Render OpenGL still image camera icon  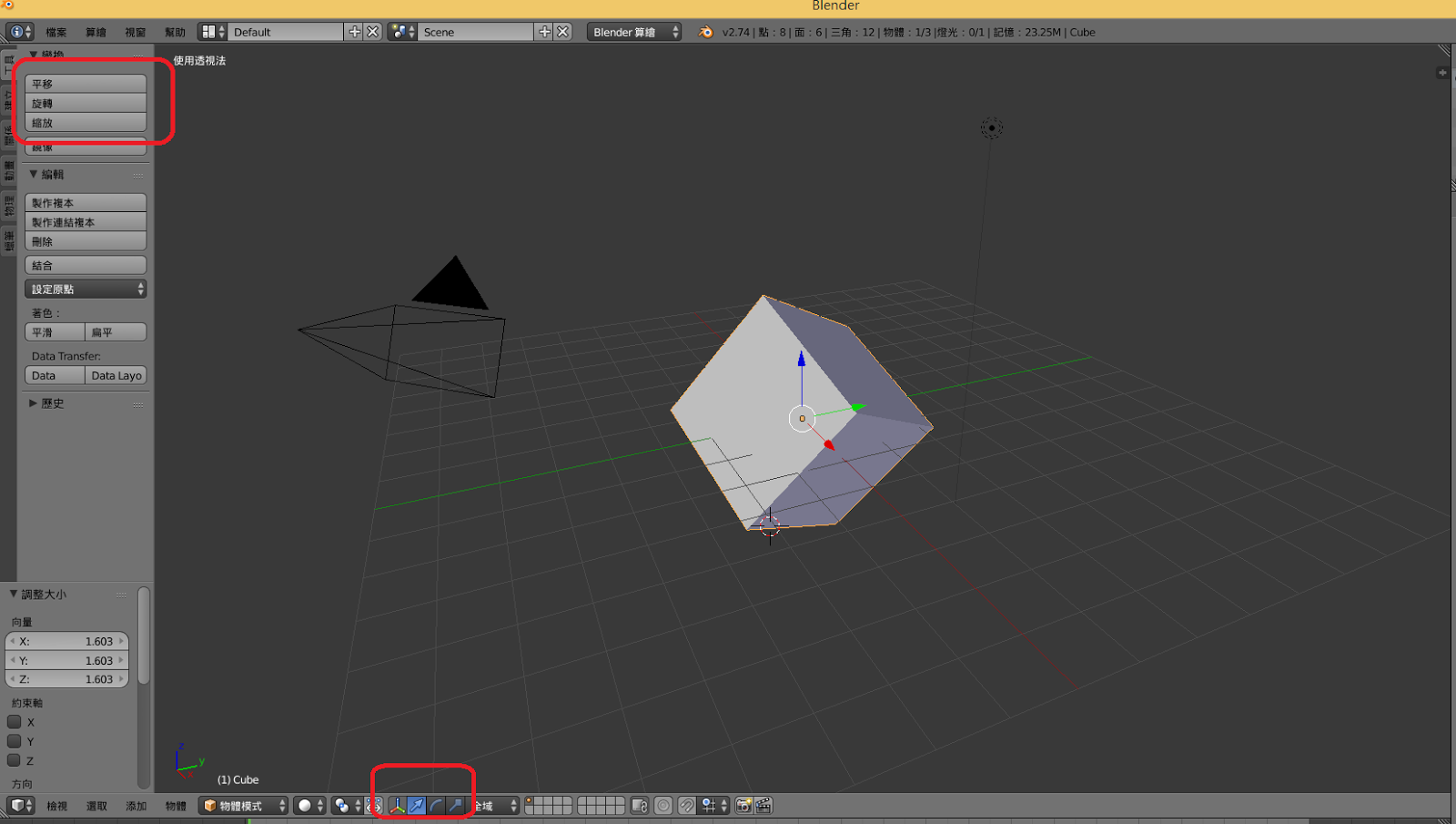click(743, 806)
